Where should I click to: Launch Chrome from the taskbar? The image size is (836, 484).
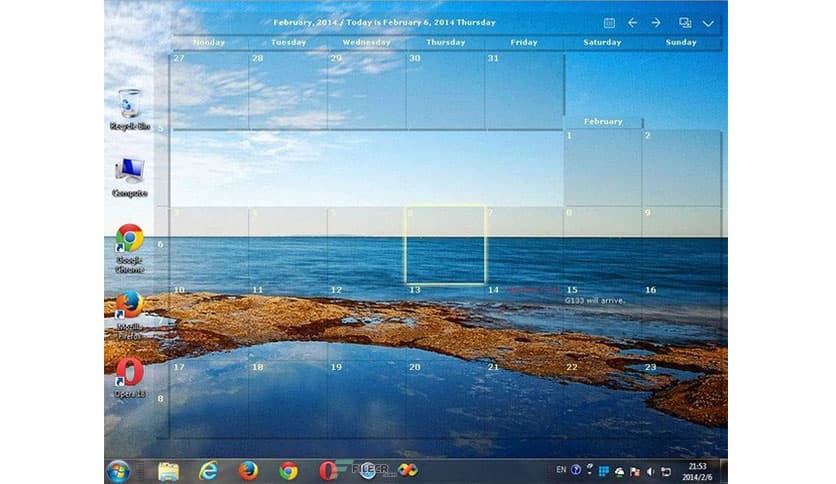(x=288, y=471)
